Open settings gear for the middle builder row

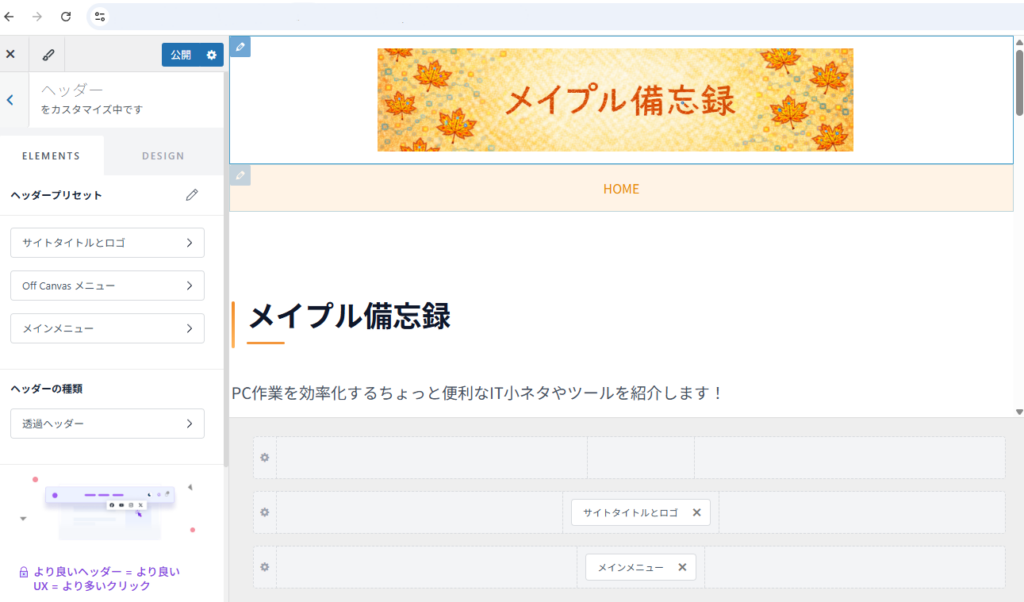(265, 512)
